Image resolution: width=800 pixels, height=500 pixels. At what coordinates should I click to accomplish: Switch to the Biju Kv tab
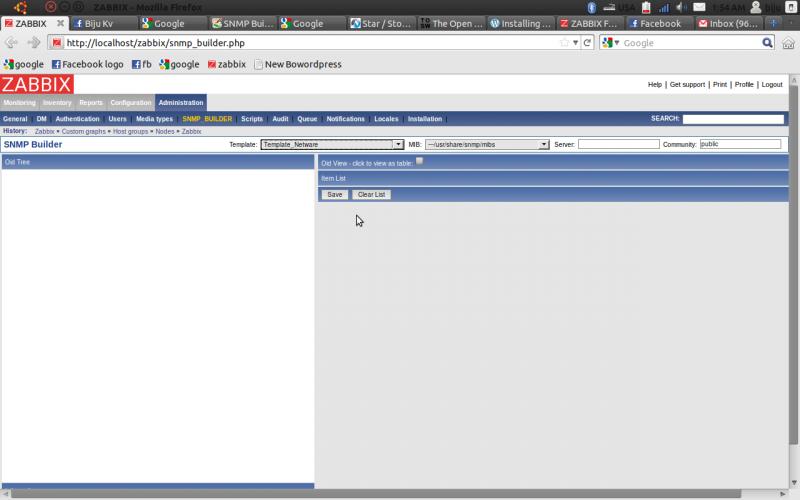pyautogui.click(x=103, y=23)
